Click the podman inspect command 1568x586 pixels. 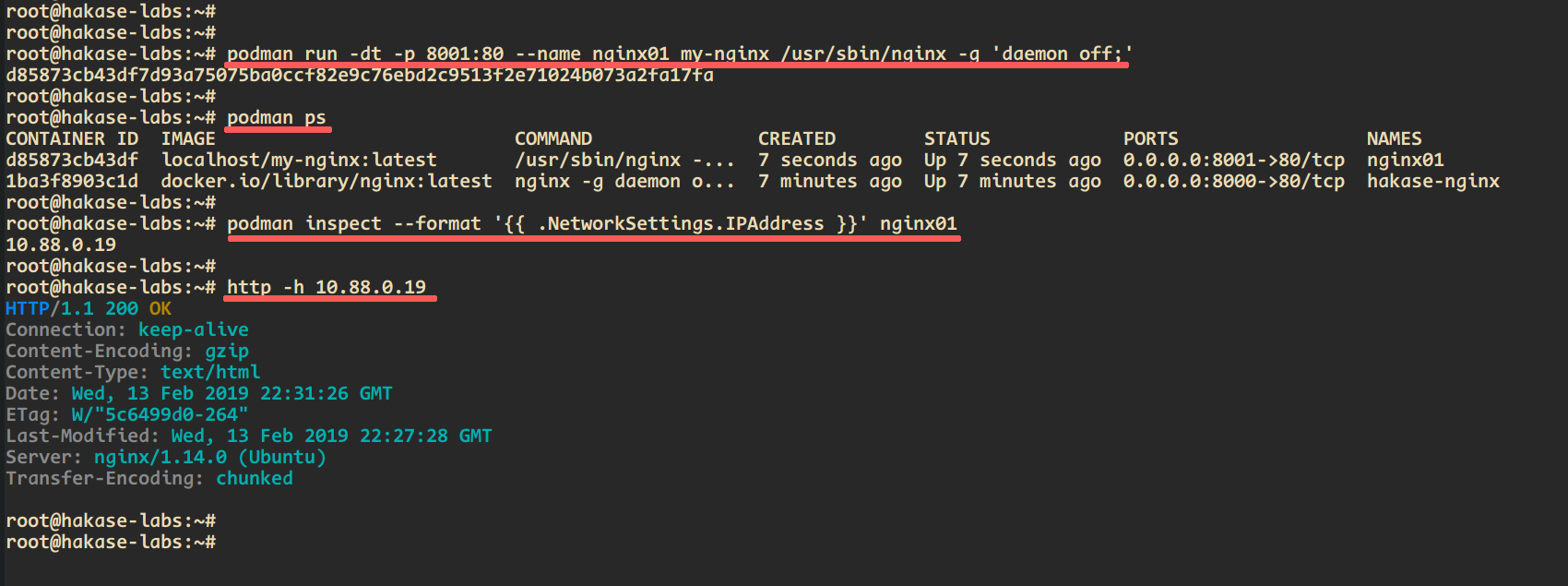592,223
